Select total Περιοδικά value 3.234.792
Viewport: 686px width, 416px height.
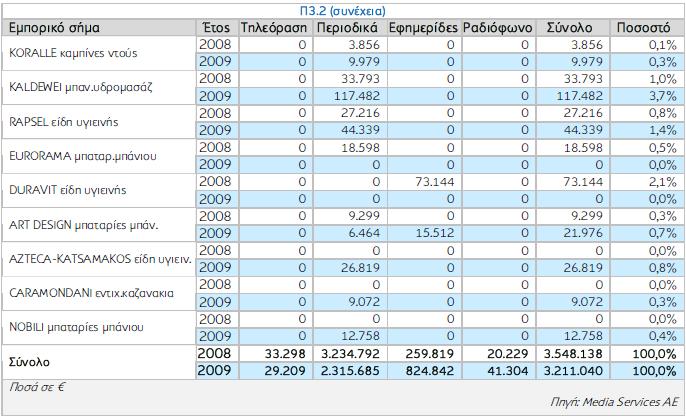point(350,353)
